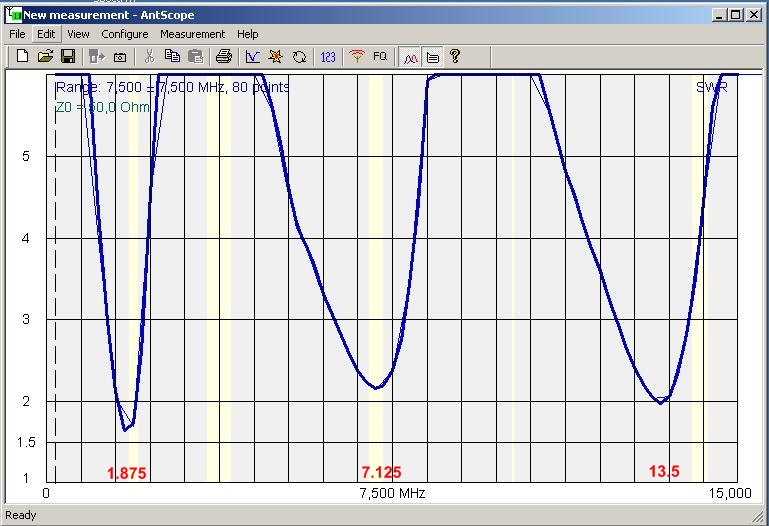The image size is (769, 526).
Task: Click the circular arrows refresh icon
Action: click(299, 57)
